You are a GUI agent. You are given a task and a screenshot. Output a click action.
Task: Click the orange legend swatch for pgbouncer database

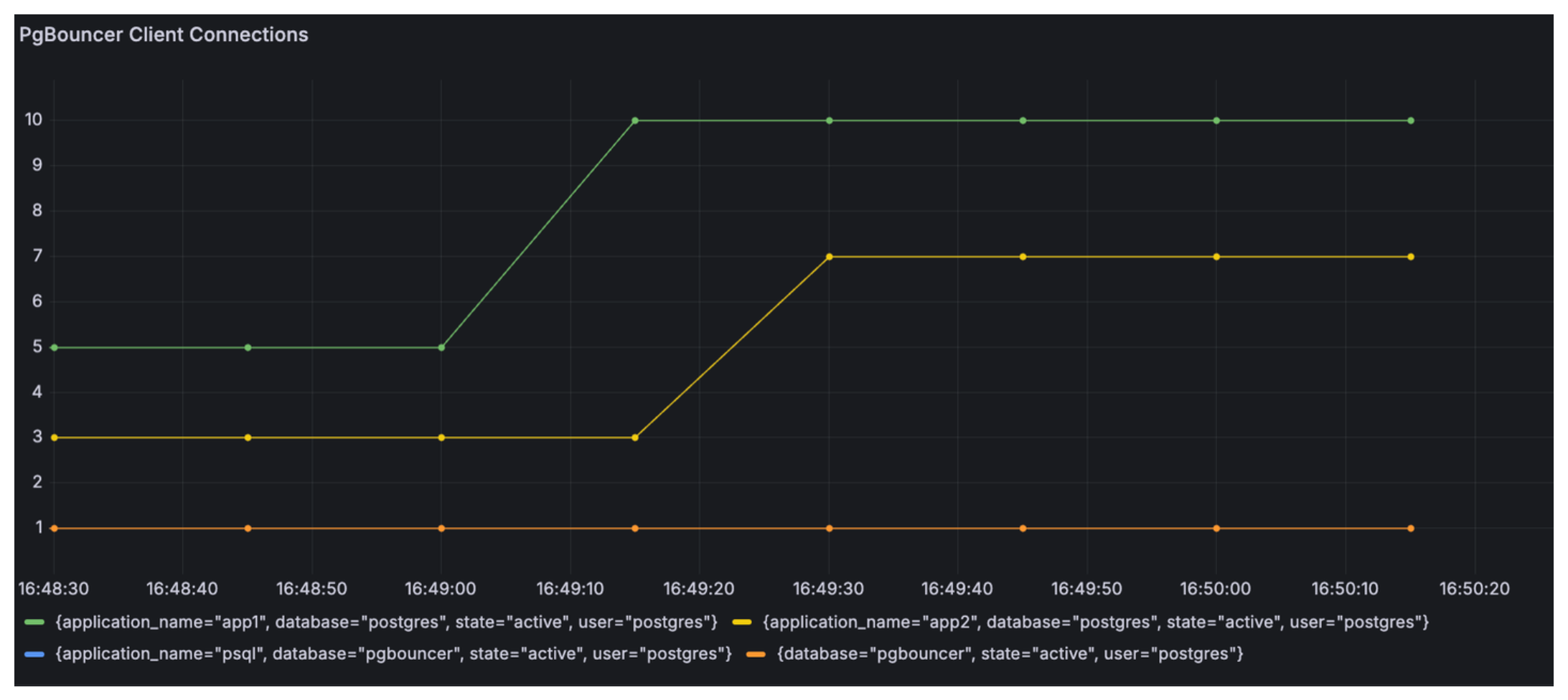point(756,654)
